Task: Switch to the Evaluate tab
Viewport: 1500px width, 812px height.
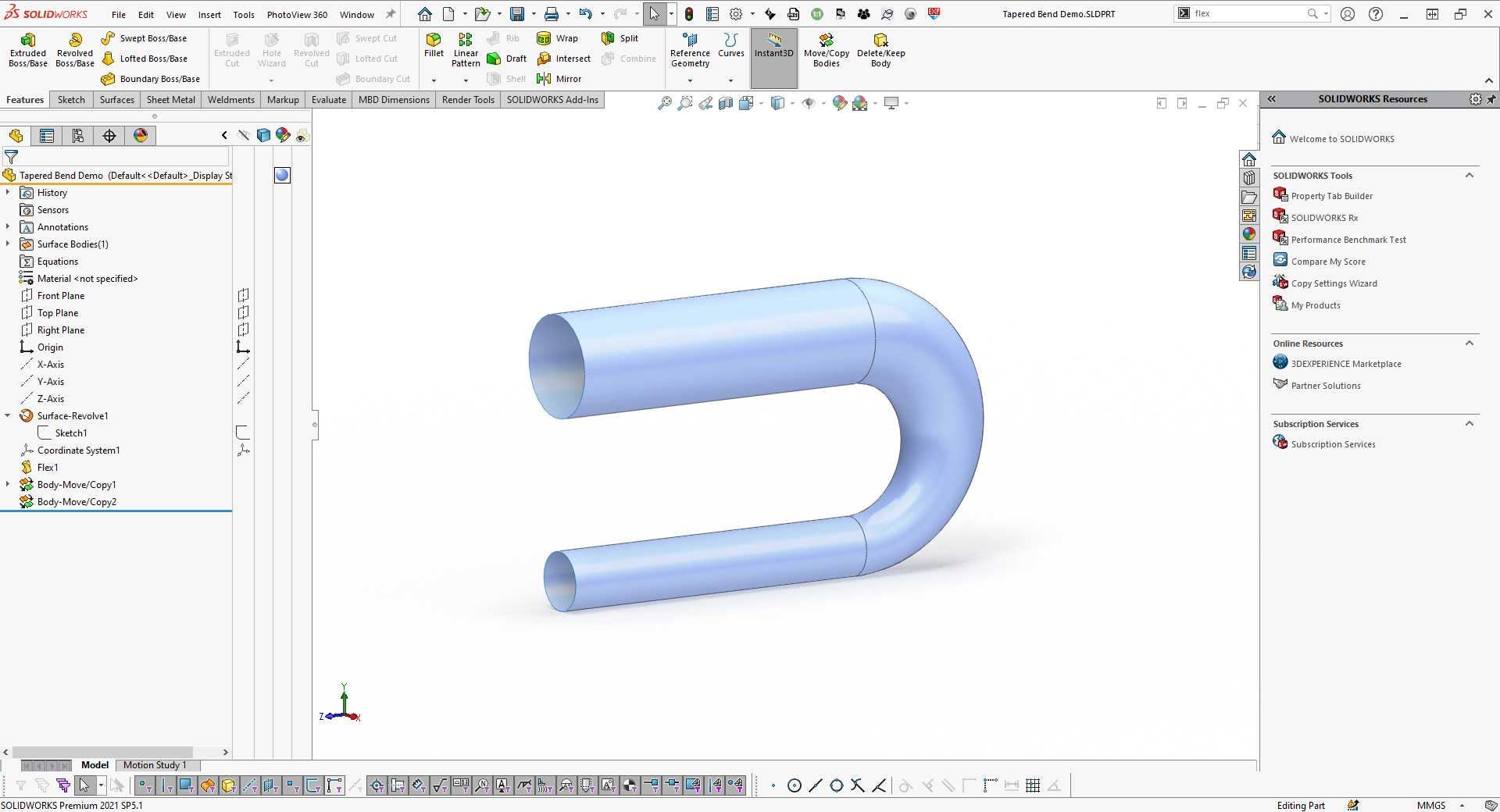Action: [329, 100]
